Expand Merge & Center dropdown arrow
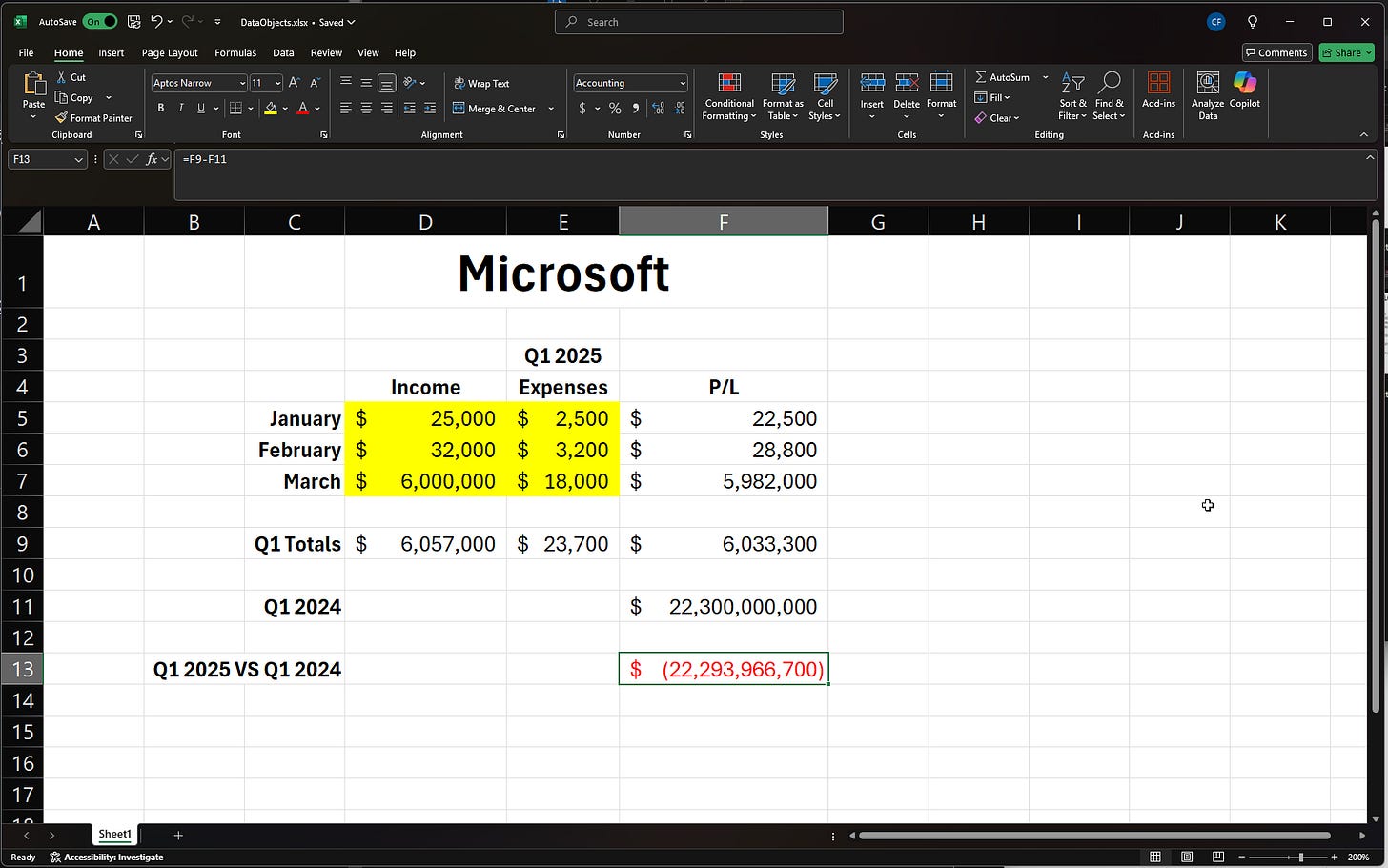The image size is (1388, 868). coord(551,109)
